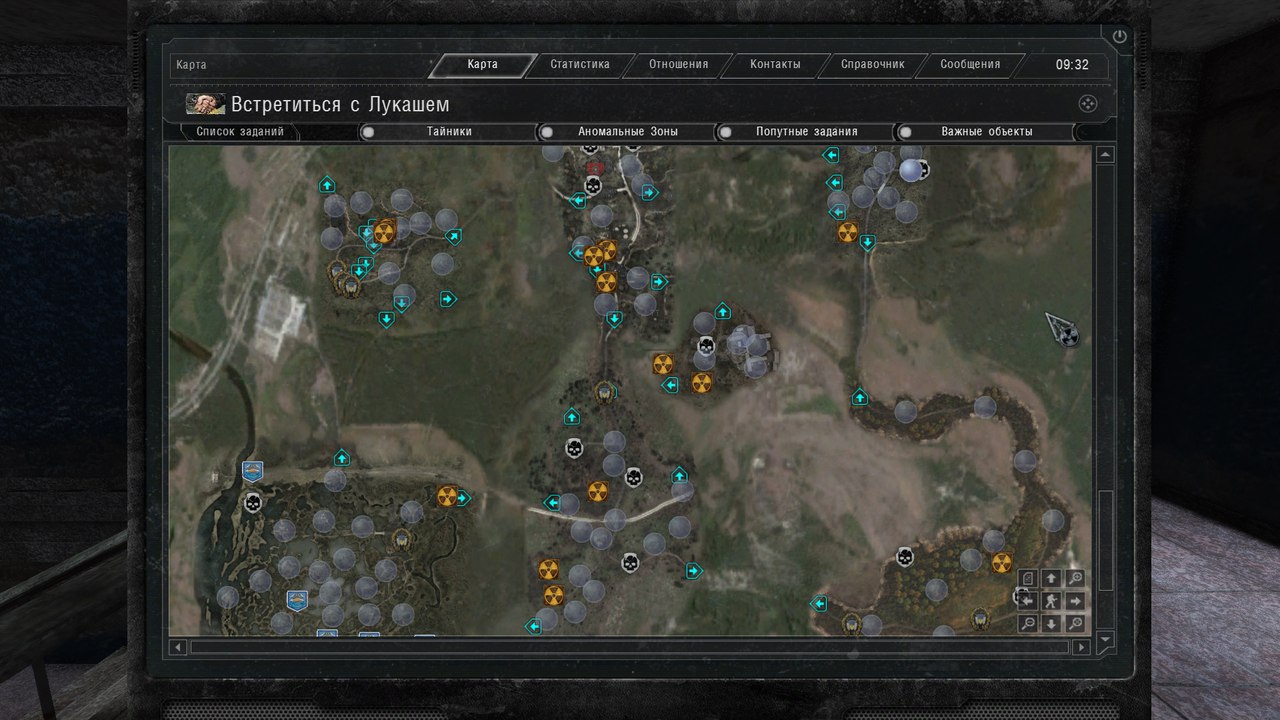Image resolution: width=1280 pixels, height=720 pixels.
Task: Open Список заданий task list
Action: [x=240, y=131]
